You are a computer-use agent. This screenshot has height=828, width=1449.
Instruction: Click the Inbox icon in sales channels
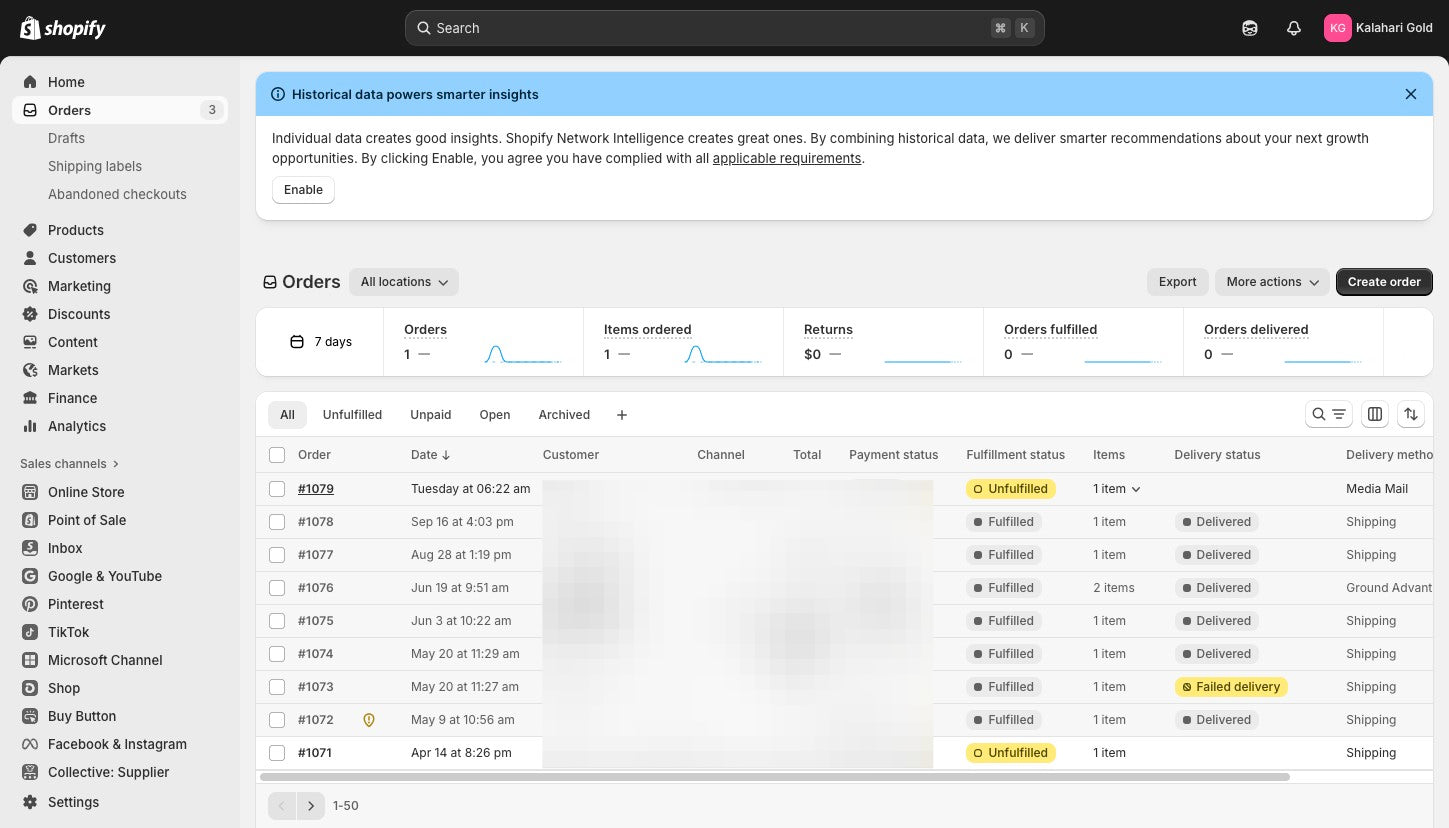tap(30, 548)
